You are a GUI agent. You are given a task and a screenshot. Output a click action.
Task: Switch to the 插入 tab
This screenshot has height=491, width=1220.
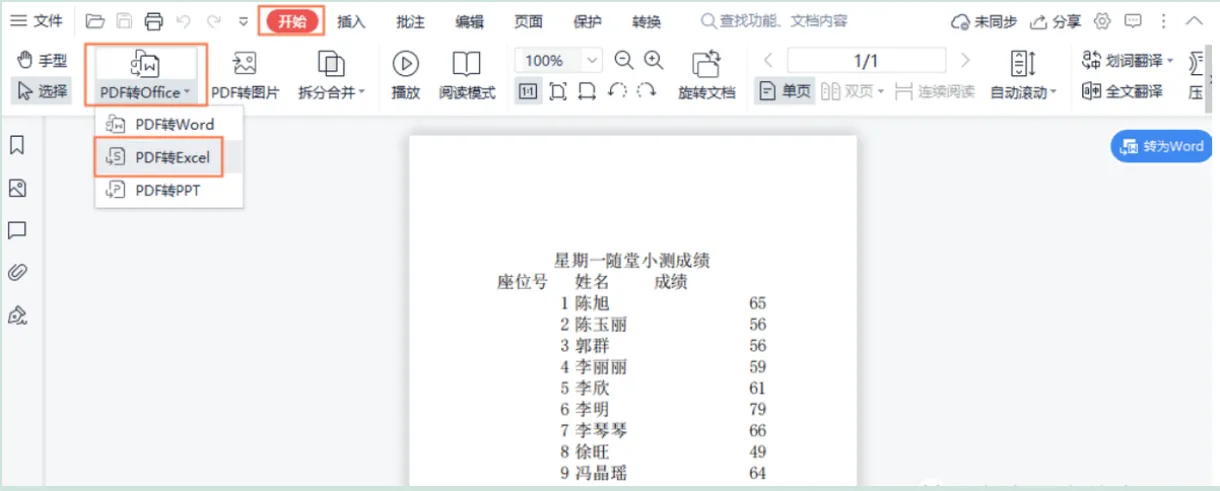(x=351, y=22)
